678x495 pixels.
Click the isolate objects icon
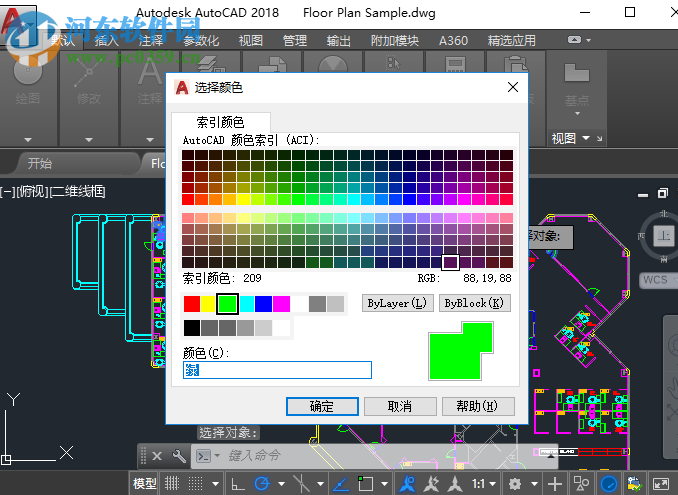tap(581, 483)
